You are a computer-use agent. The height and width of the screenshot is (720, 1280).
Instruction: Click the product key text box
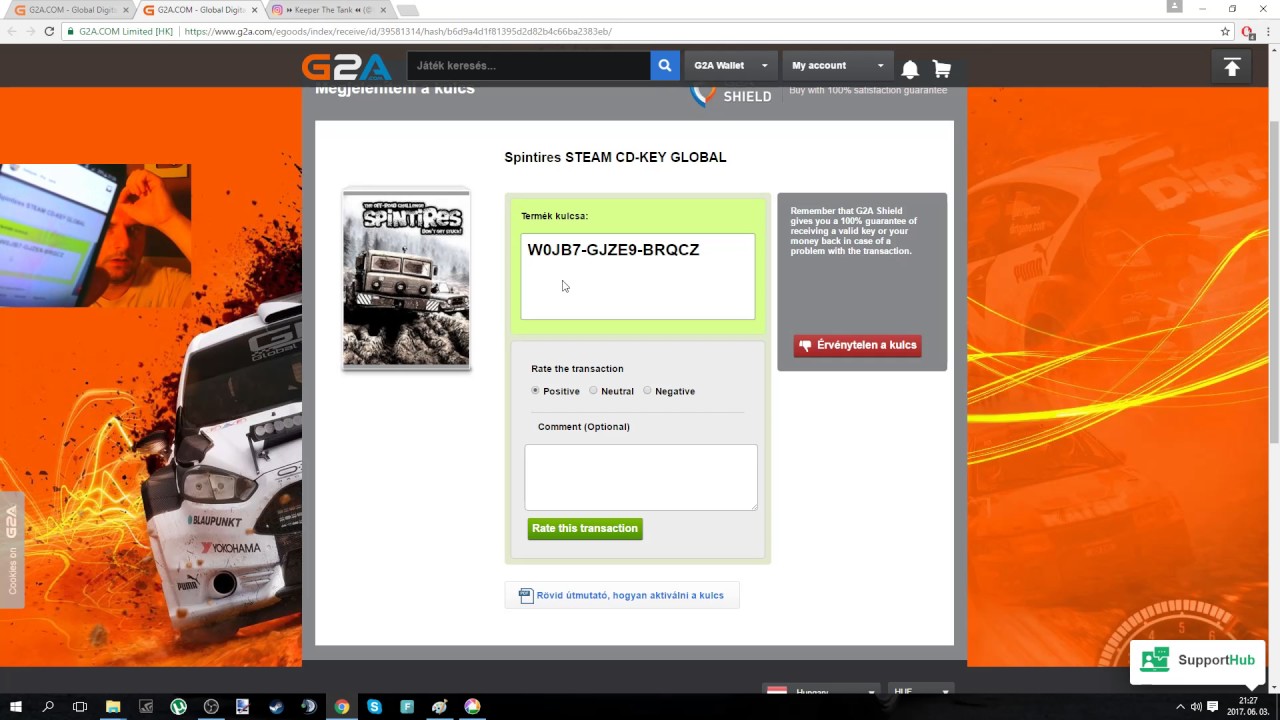point(638,277)
